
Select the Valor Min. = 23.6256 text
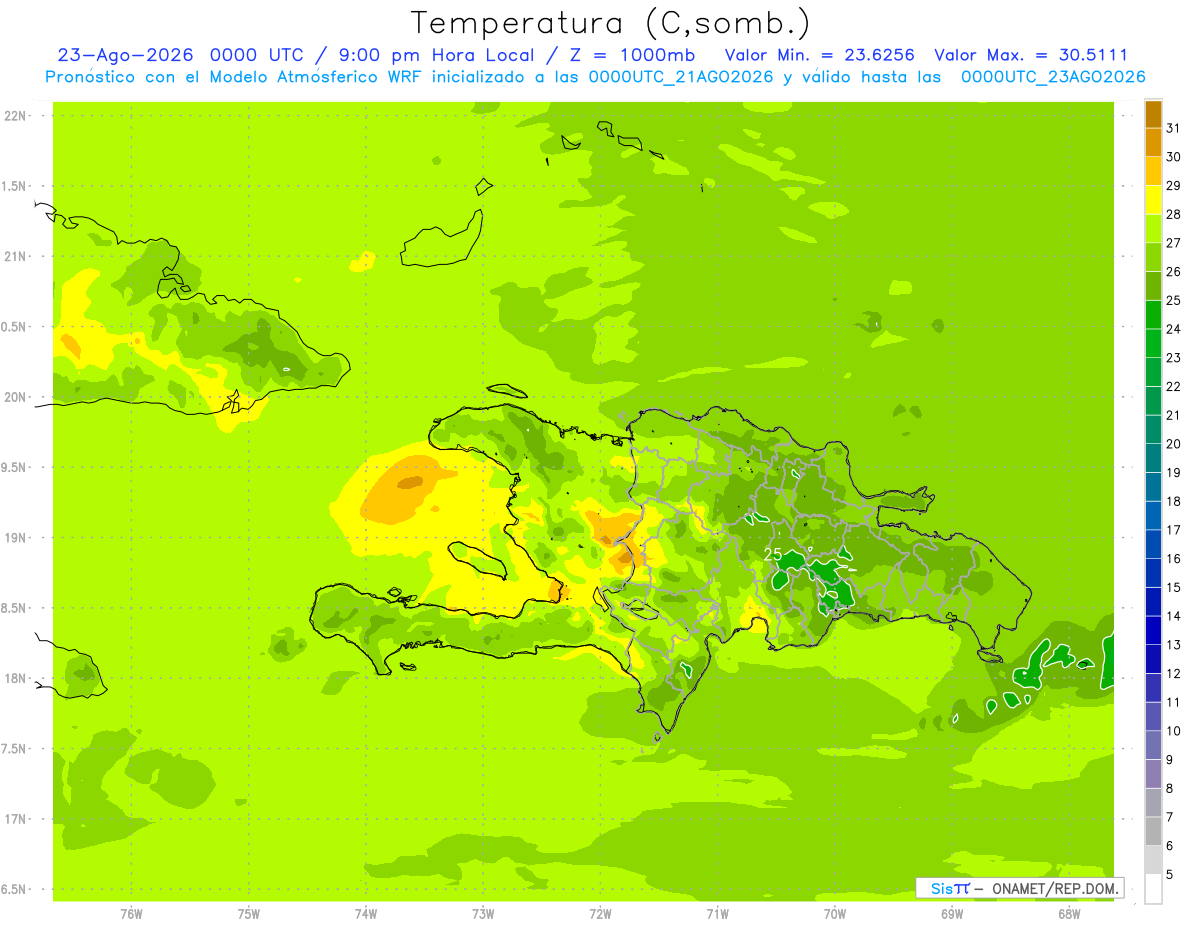pyautogui.click(x=820, y=55)
